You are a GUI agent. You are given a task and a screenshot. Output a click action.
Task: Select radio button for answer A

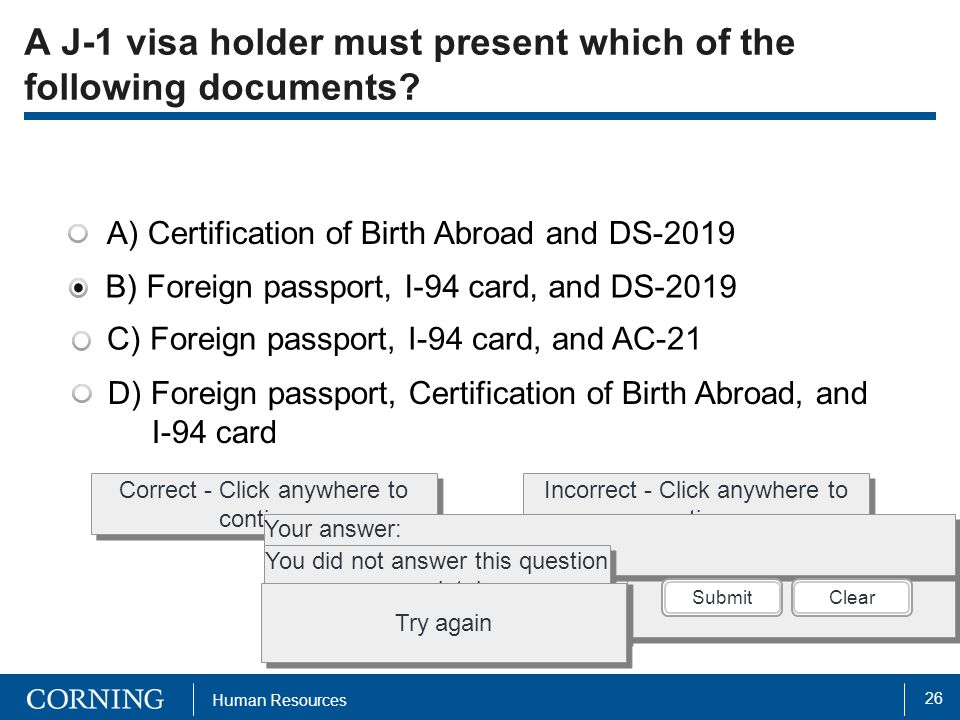point(78,233)
